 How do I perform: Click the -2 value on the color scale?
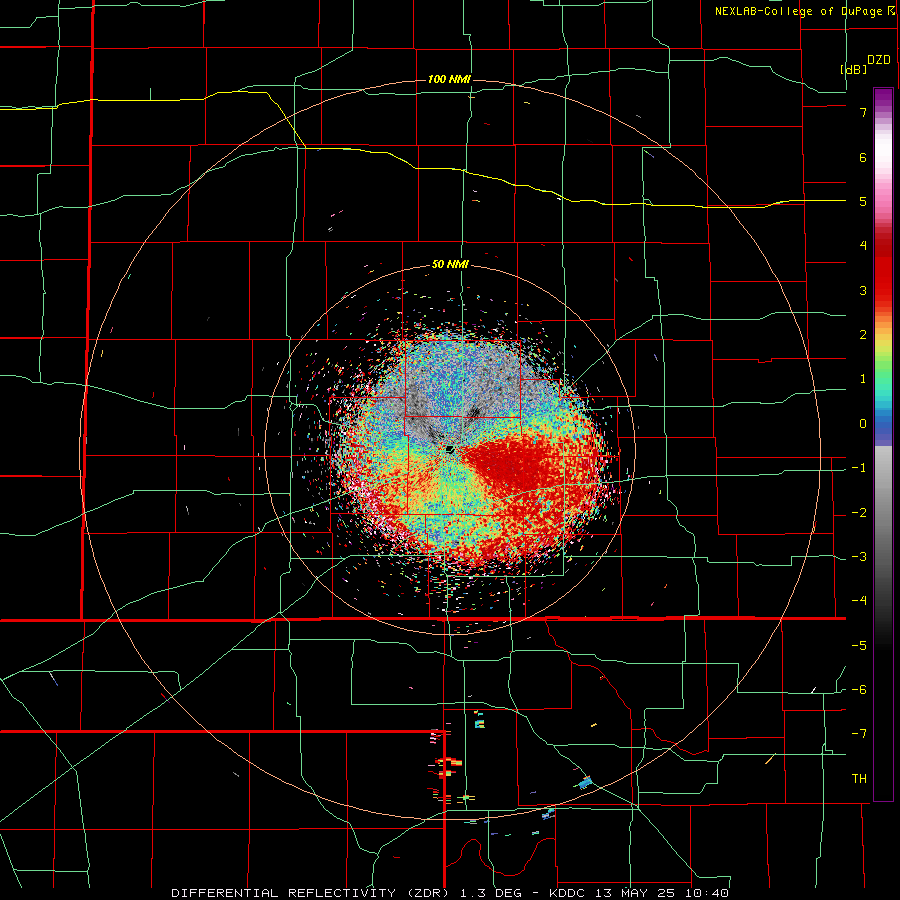click(x=859, y=513)
